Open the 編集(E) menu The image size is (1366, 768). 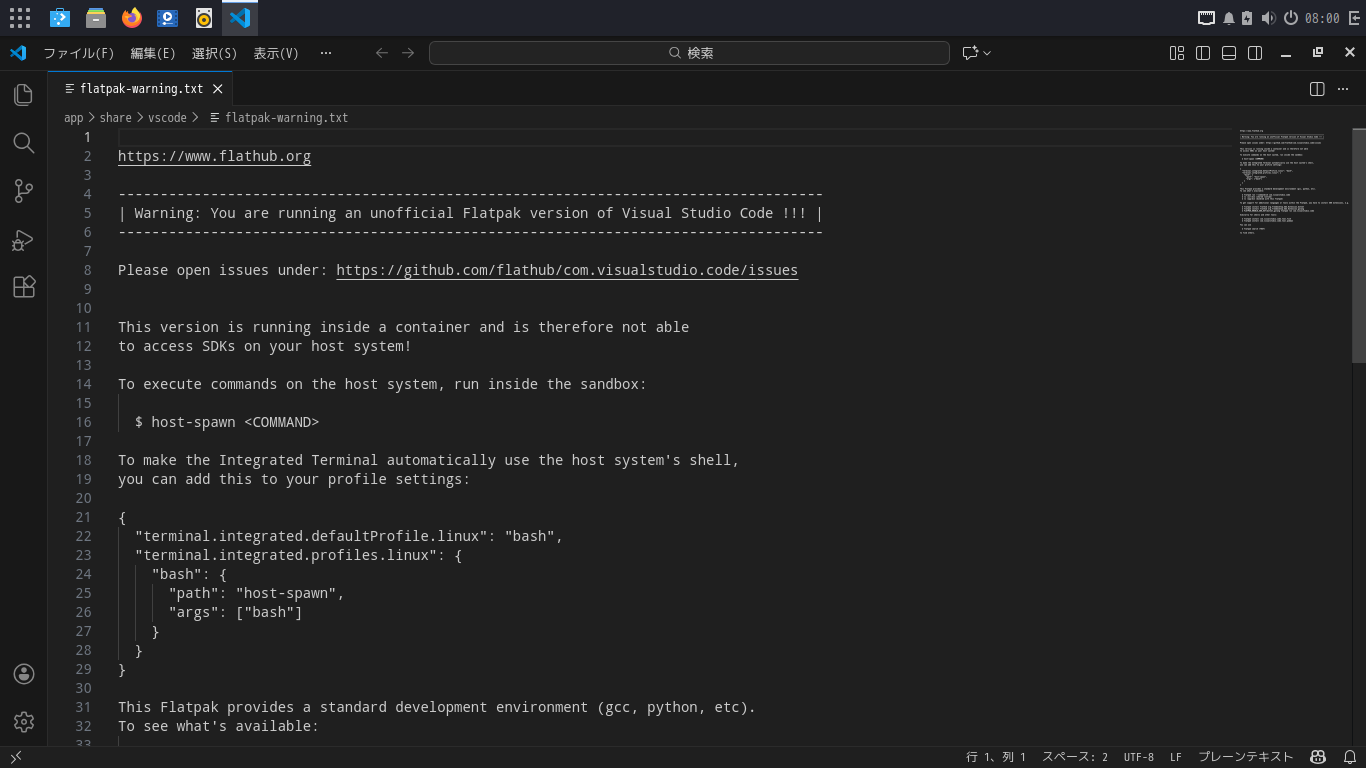pyautogui.click(x=153, y=53)
